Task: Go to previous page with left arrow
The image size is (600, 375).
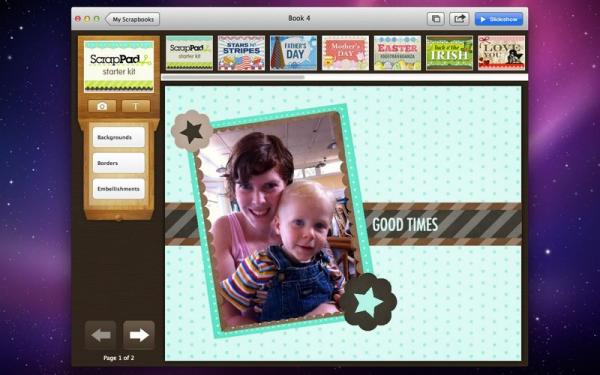Action: 101,335
